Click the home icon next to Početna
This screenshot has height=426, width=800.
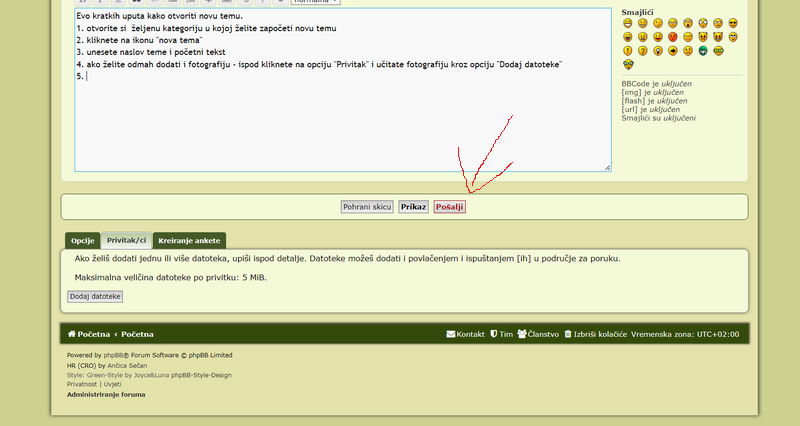71,334
